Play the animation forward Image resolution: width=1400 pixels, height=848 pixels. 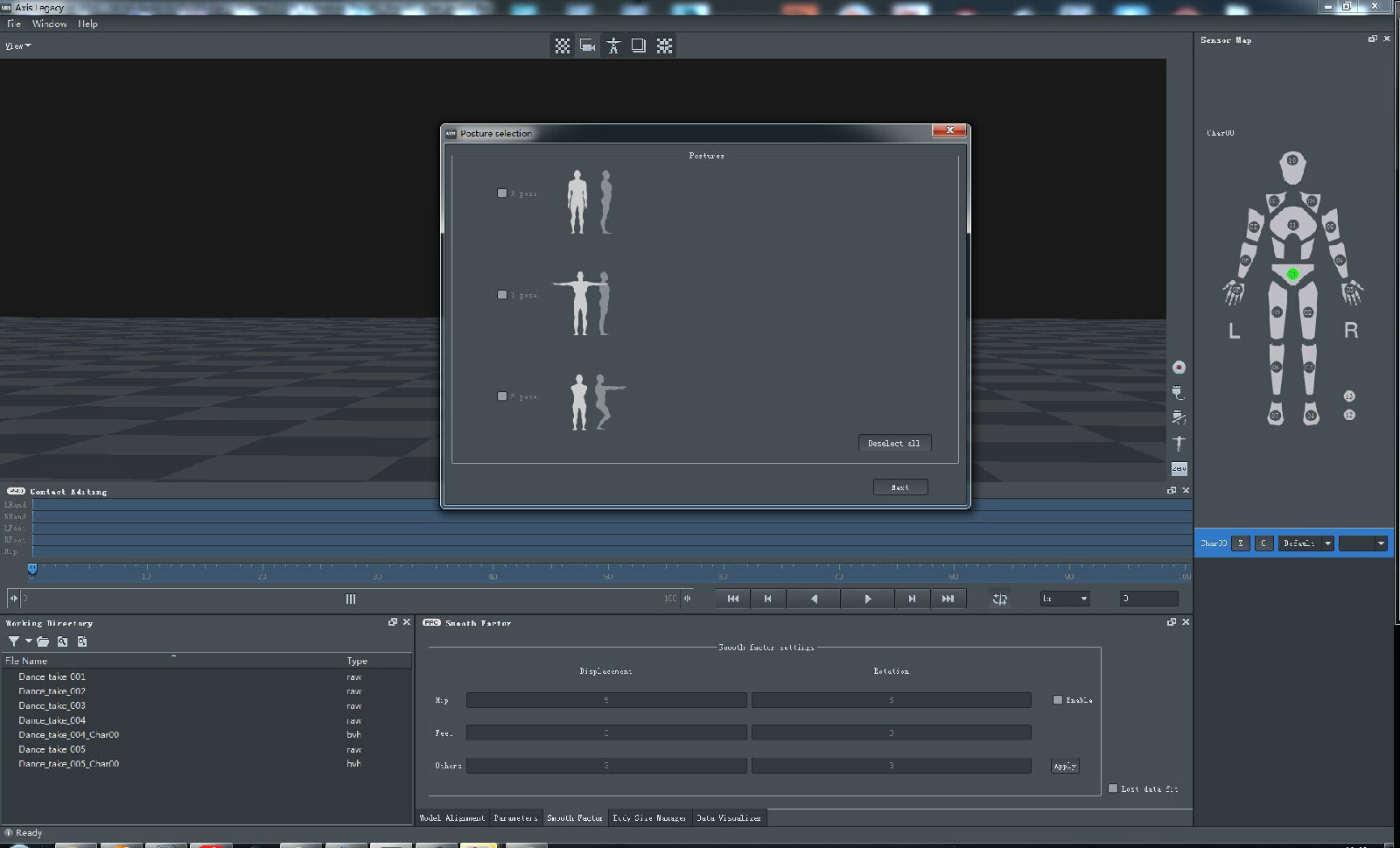click(x=867, y=599)
